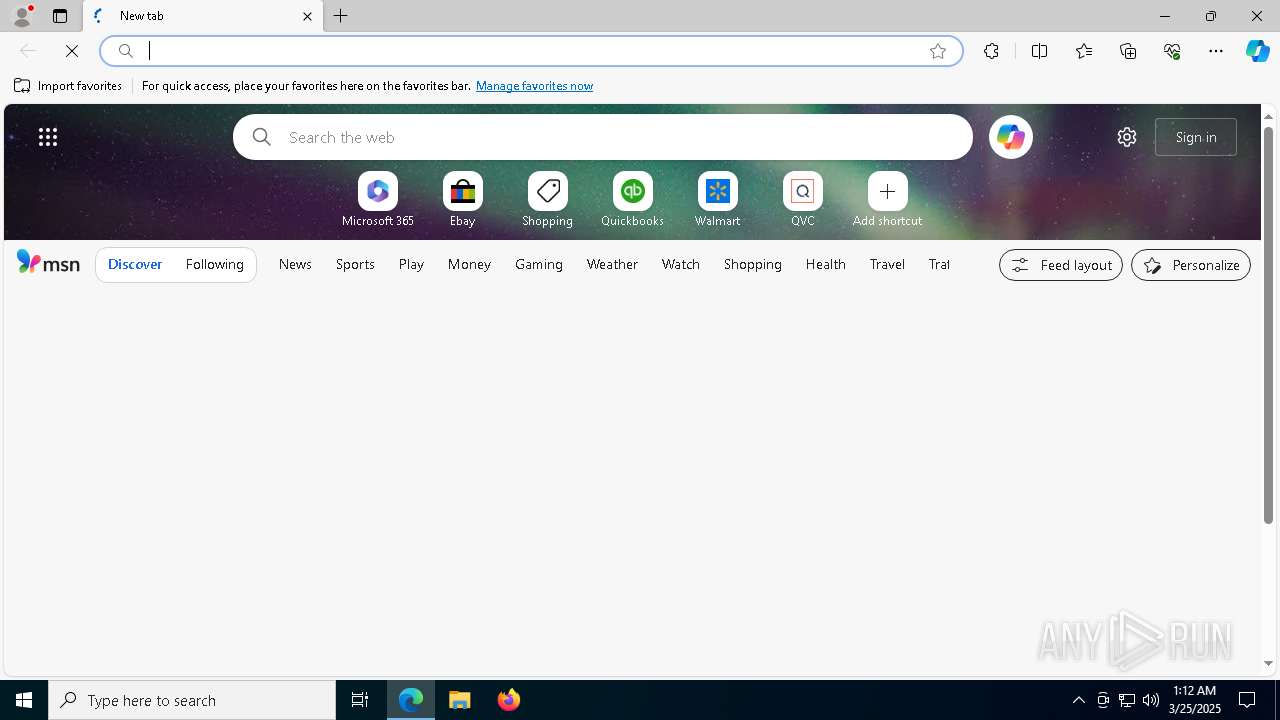Click the Personalize button
The width and height of the screenshot is (1280, 720).
pos(1191,265)
